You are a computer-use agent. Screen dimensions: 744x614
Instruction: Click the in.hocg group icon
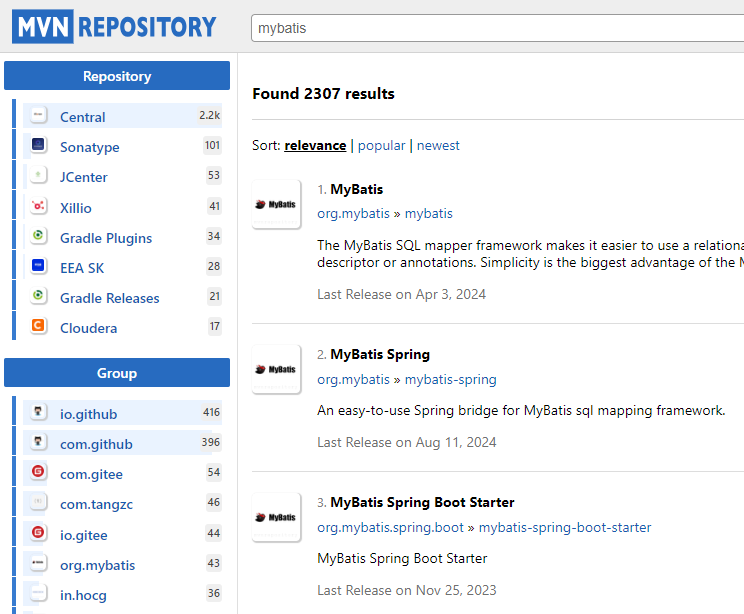38,593
